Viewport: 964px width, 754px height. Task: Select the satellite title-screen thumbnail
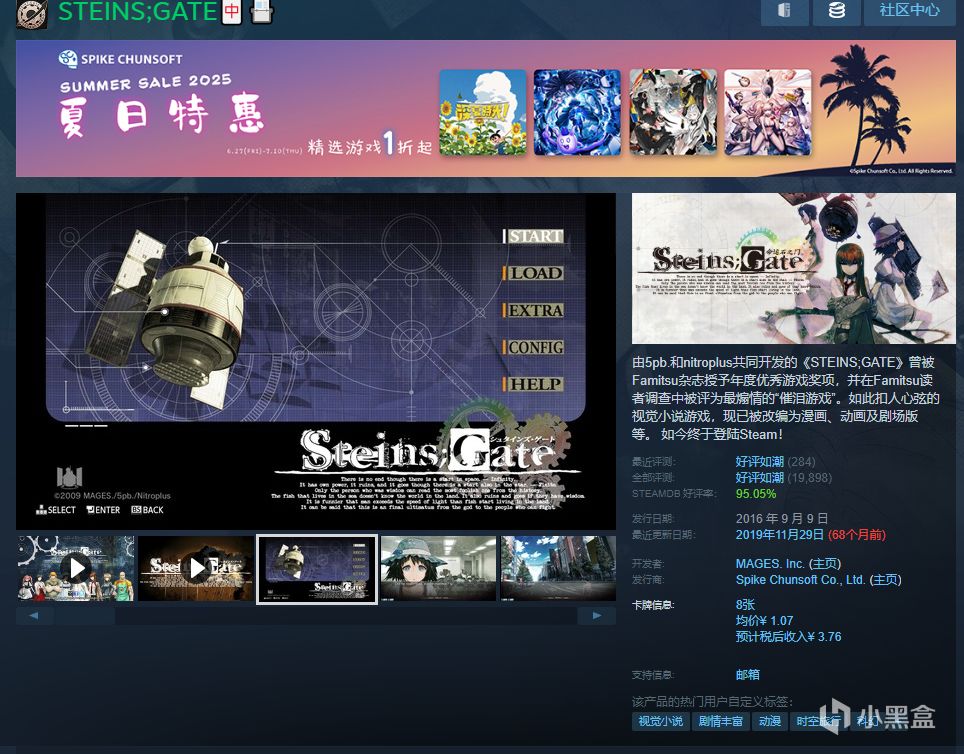pyautogui.click(x=317, y=569)
